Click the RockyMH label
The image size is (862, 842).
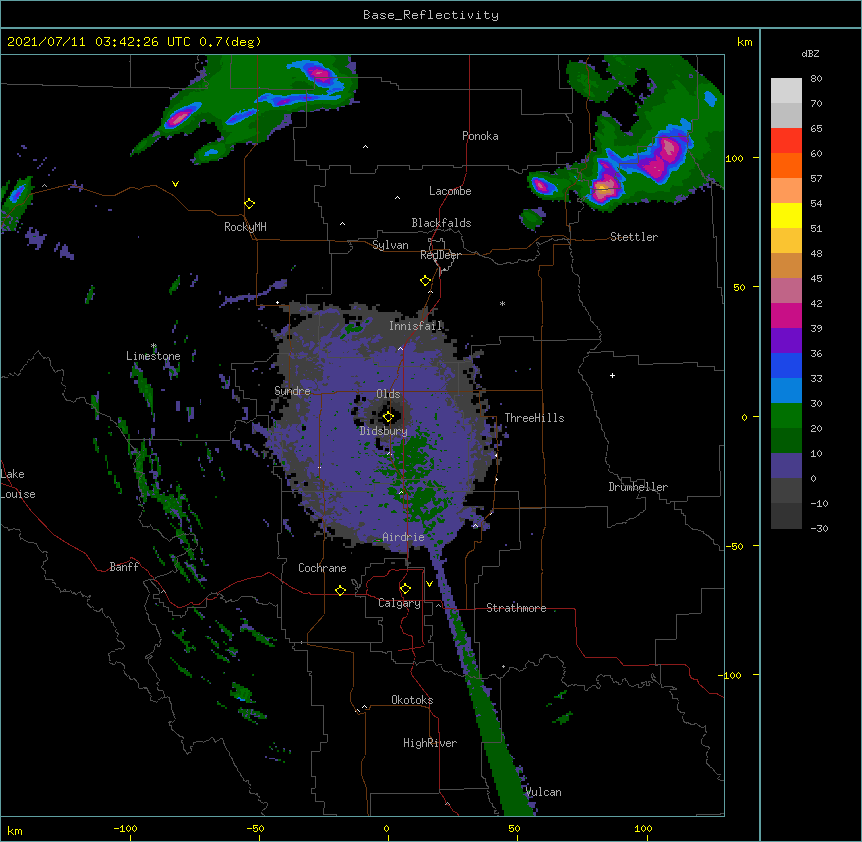(245, 226)
